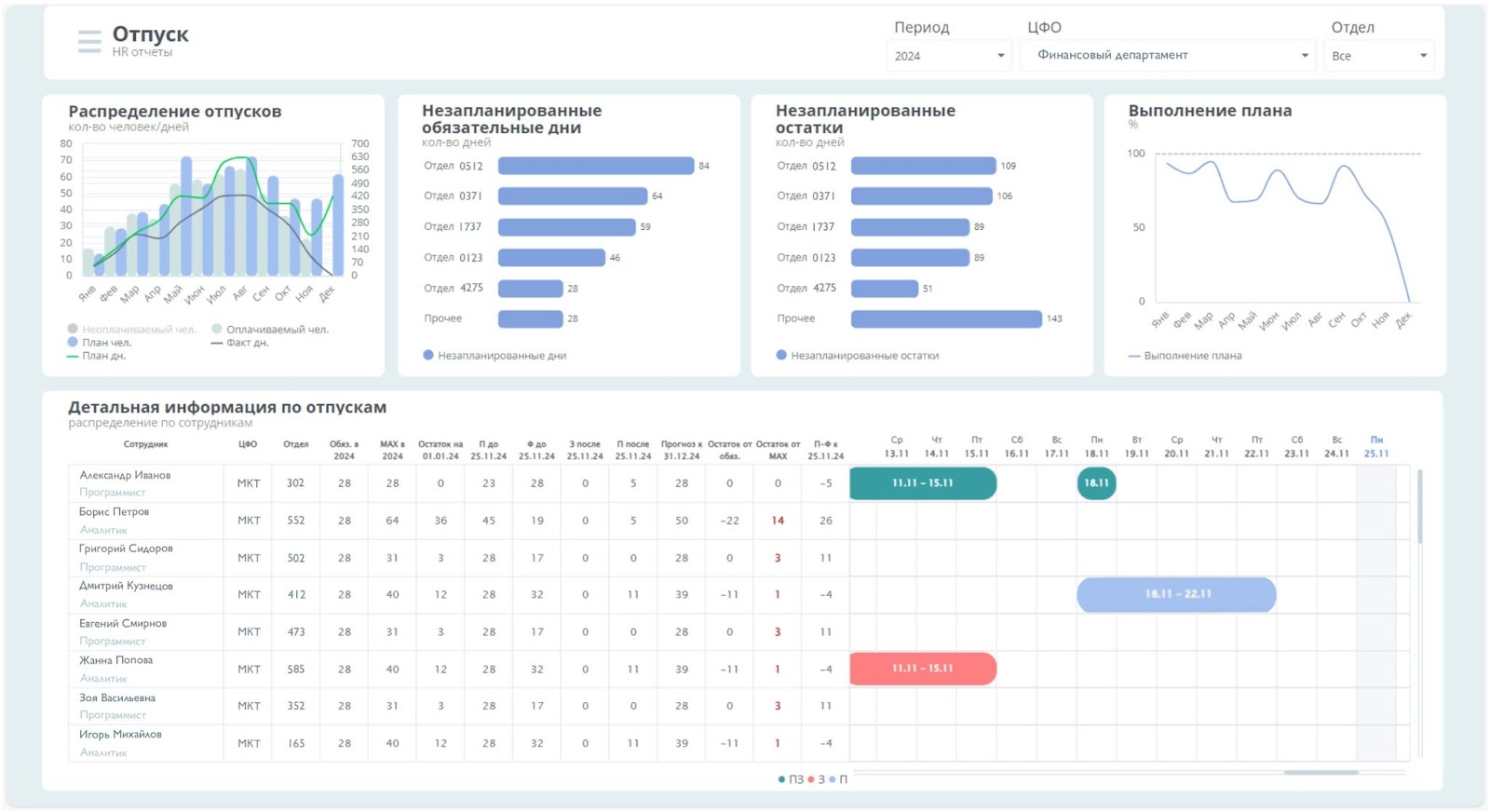Viewport: 1490px width, 812px height.
Task: Open the ЦФО dropdown Финансовый департамент
Action: click(x=1168, y=56)
